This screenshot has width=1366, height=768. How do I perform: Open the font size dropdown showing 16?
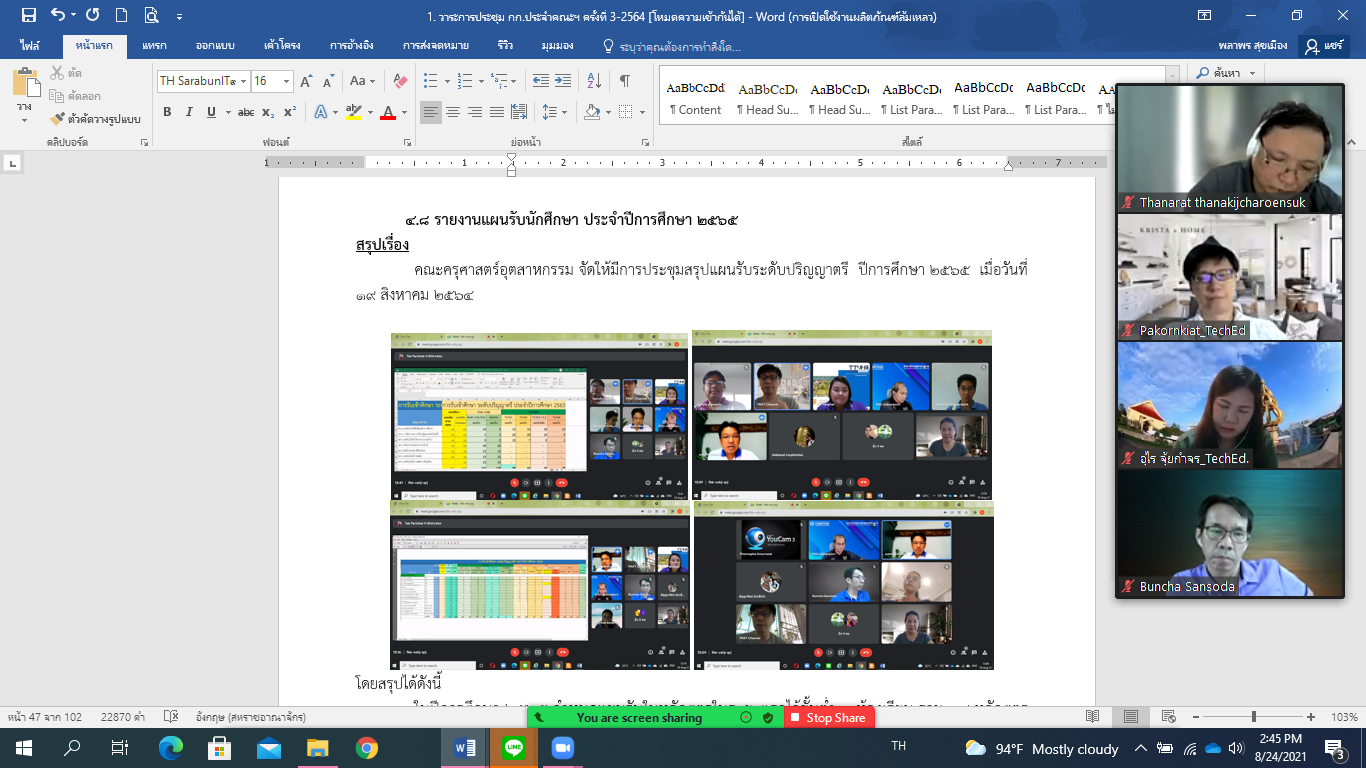point(287,81)
